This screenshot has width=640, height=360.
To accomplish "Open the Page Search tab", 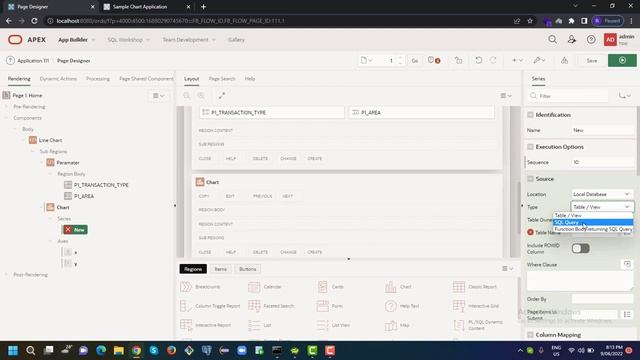I will click(222, 79).
